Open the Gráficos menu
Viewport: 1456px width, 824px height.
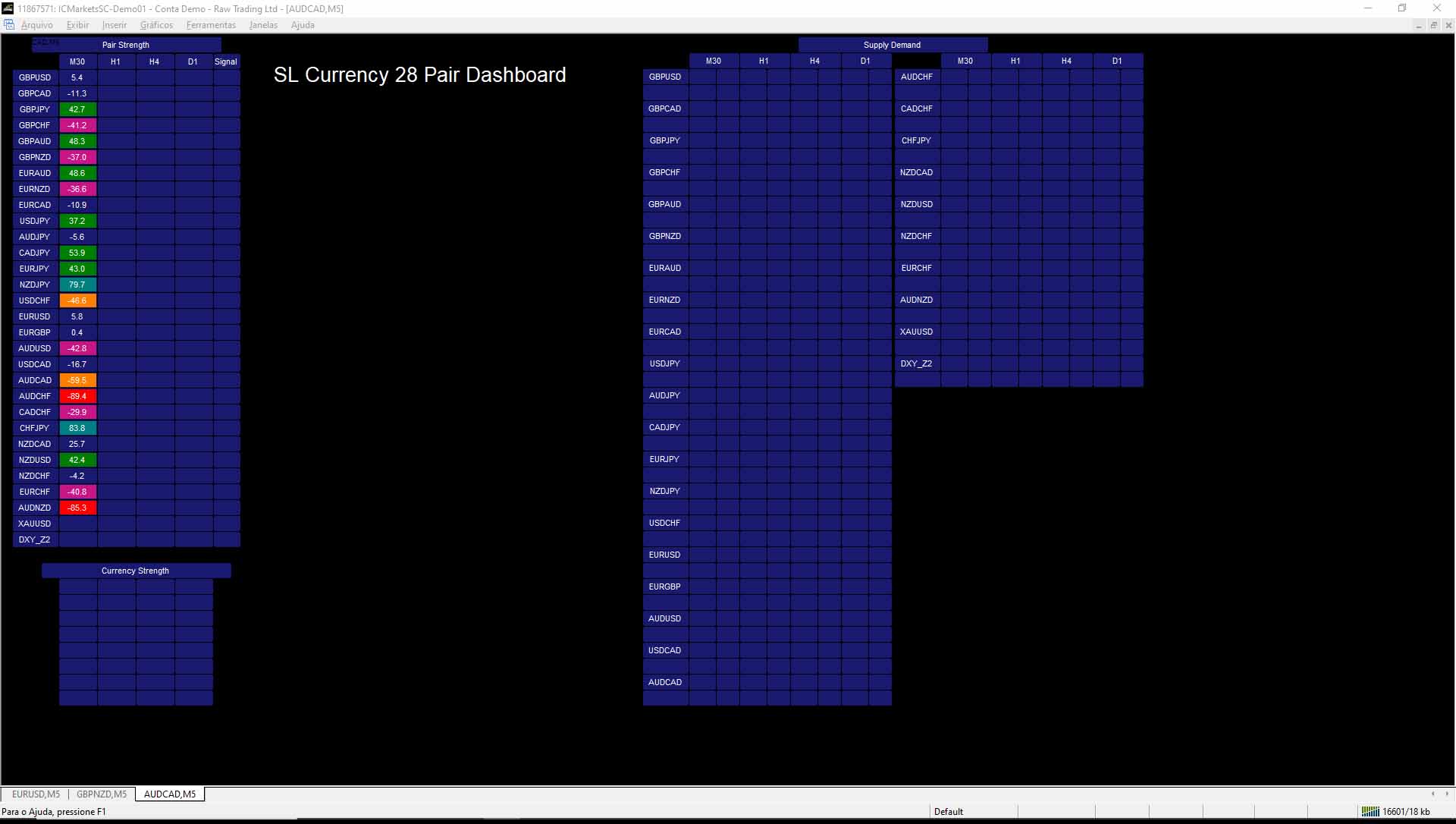[156, 25]
